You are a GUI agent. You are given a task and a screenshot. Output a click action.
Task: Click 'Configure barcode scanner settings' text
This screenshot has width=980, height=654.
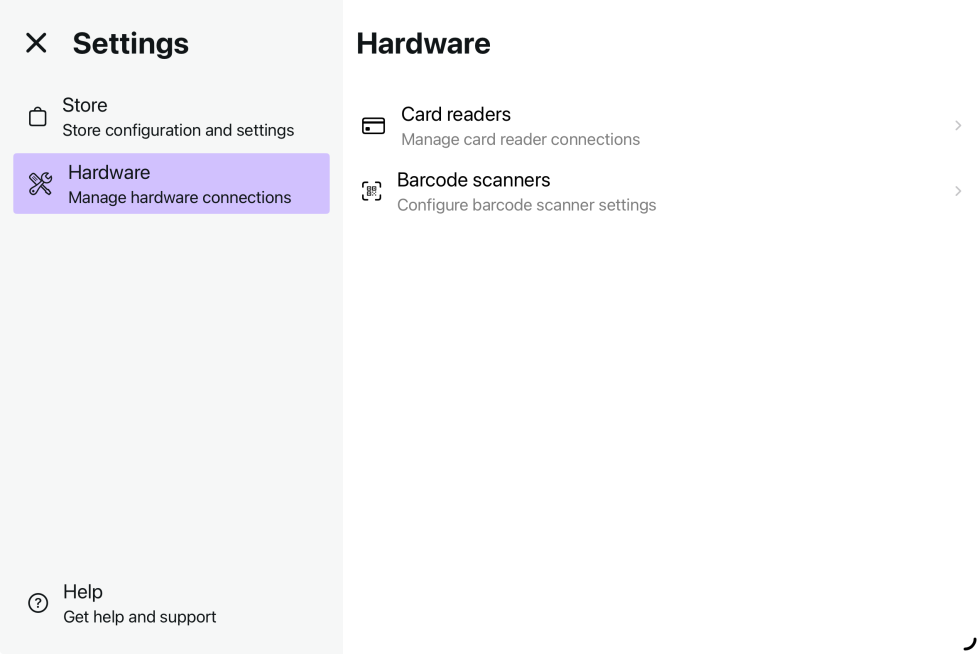pos(527,205)
